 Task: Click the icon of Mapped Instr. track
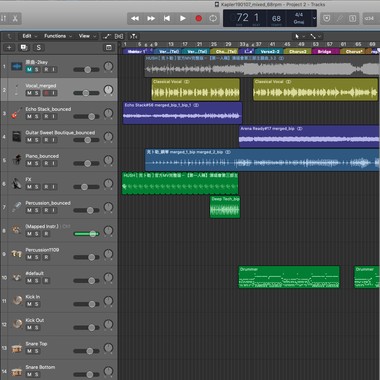coord(17,230)
